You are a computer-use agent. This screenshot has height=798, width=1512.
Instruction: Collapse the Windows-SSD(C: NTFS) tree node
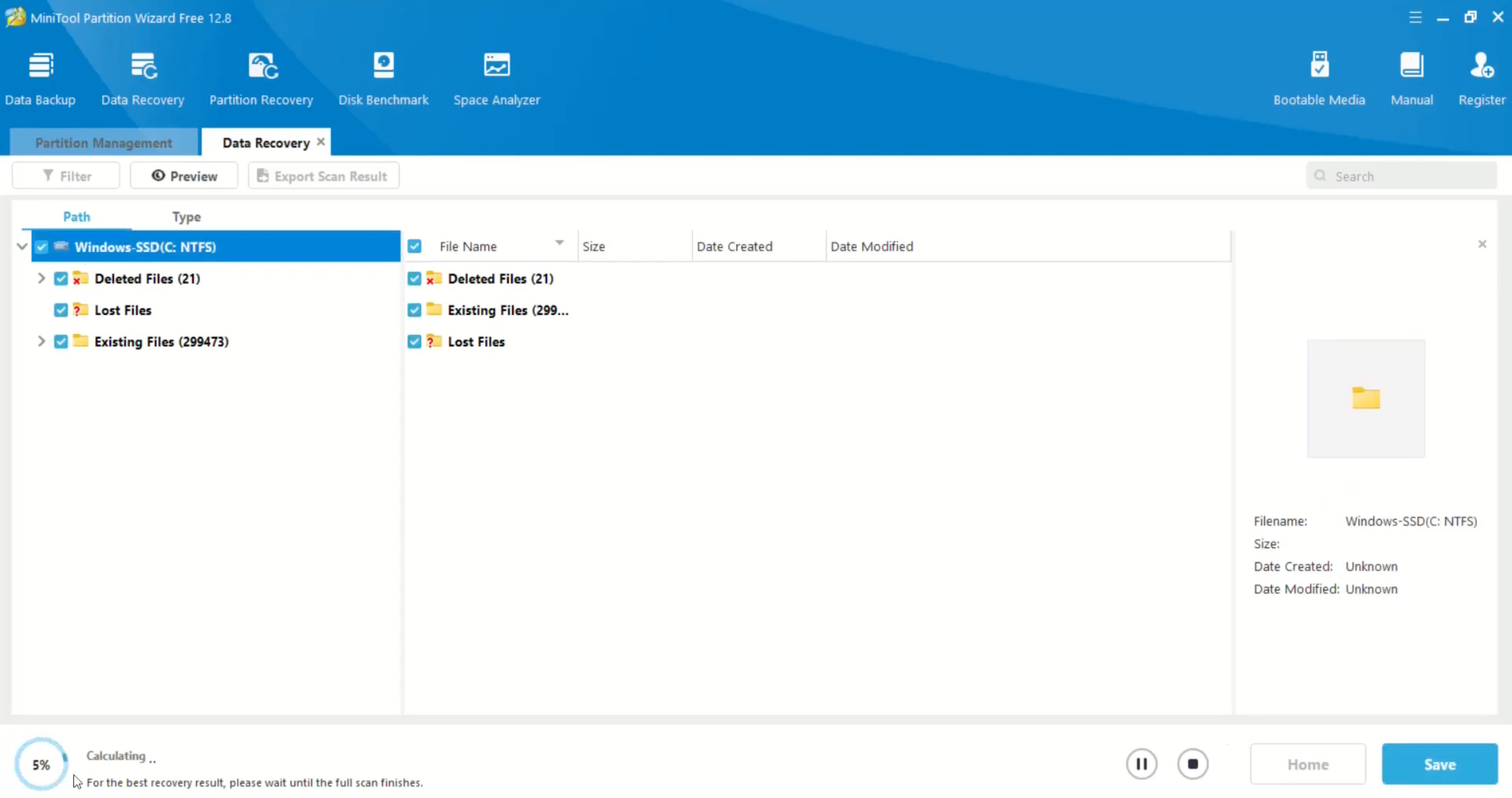[x=22, y=246]
